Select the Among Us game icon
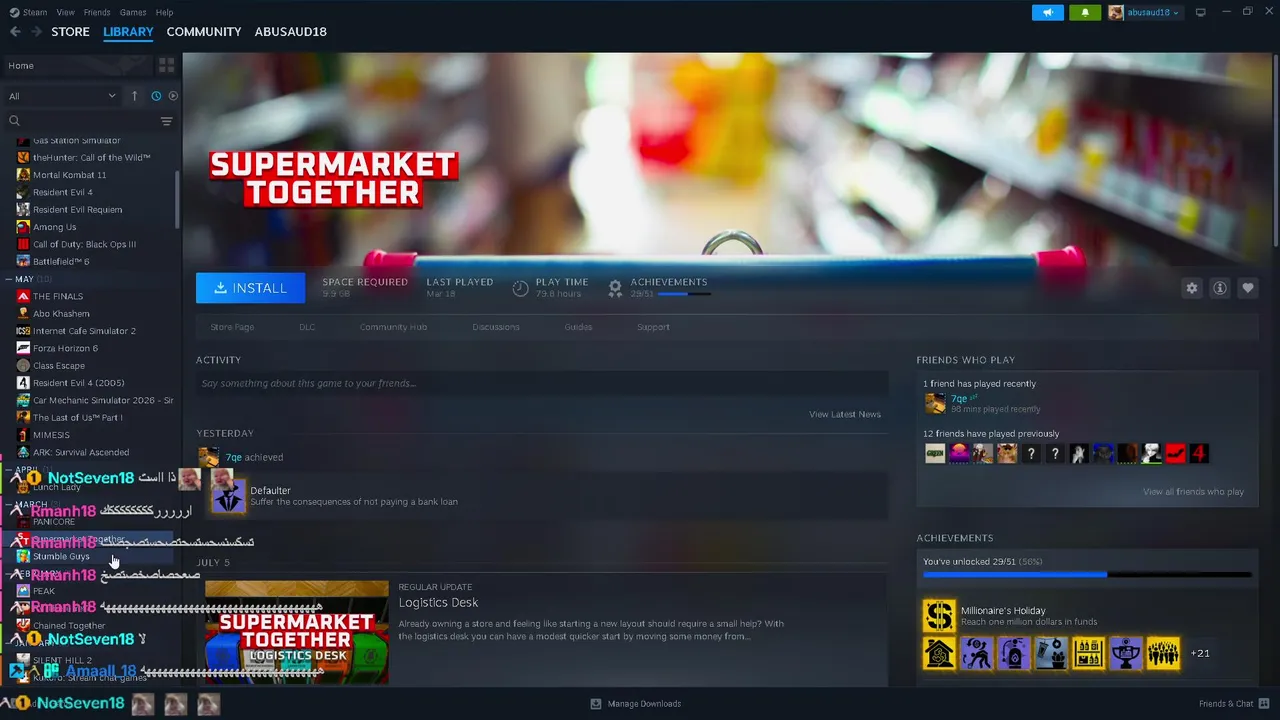The height and width of the screenshot is (720, 1280). (x=23, y=227)
